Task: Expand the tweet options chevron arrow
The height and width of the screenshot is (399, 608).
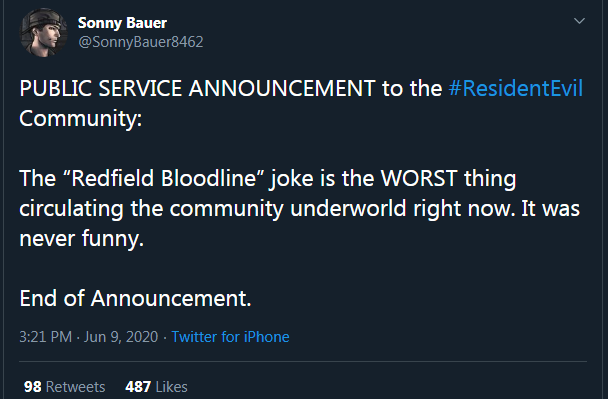Action: pyautogui.click(x=579, y=21)
